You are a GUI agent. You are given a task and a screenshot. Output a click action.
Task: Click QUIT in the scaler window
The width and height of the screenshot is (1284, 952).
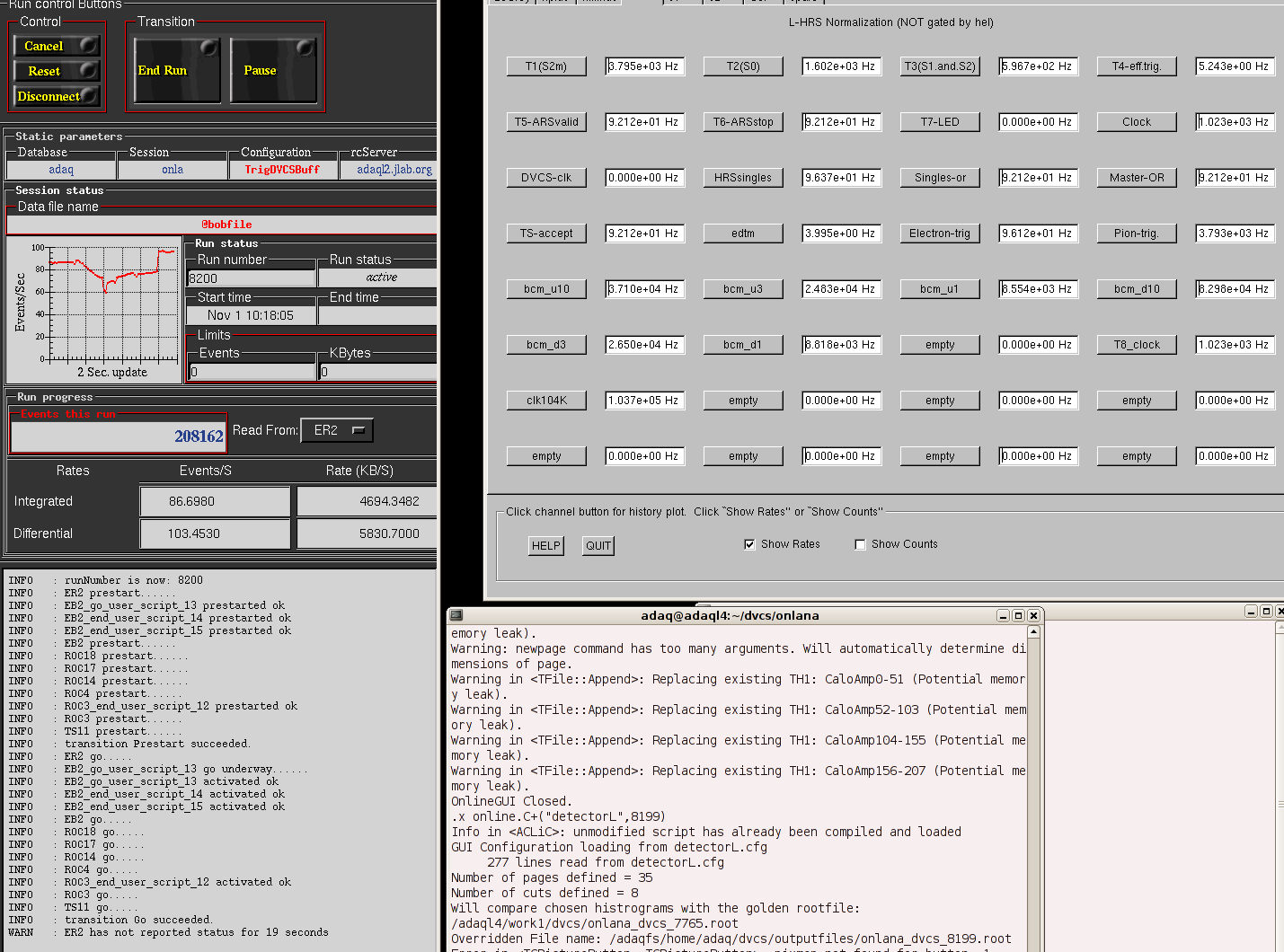(598, 545)
